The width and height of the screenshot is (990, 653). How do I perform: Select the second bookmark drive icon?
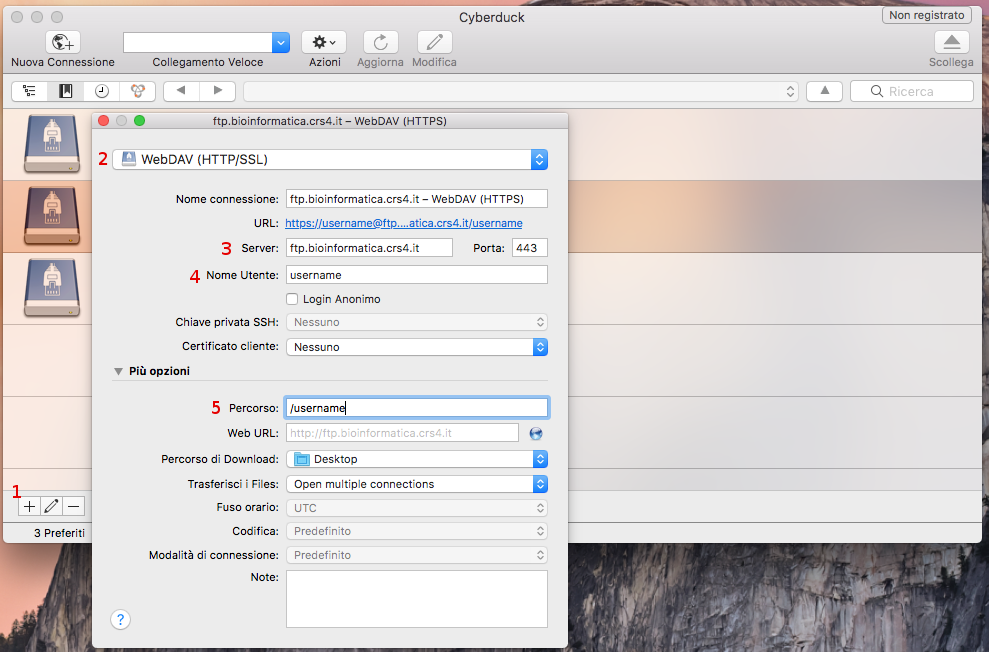click(x=52, y=216)
